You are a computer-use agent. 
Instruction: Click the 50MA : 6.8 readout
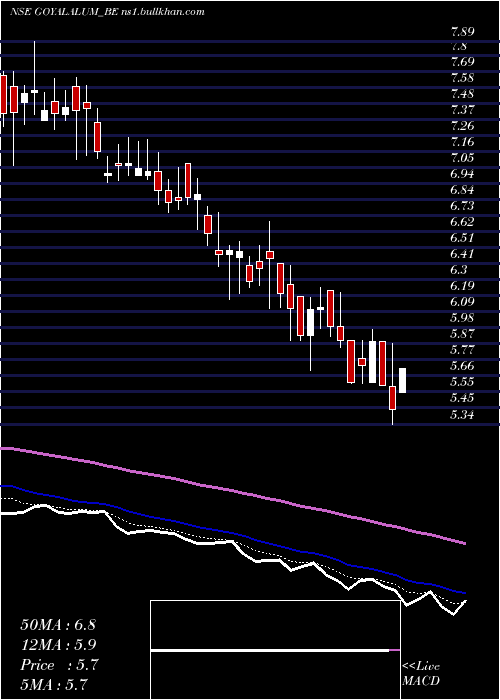(x=58, y=625)
